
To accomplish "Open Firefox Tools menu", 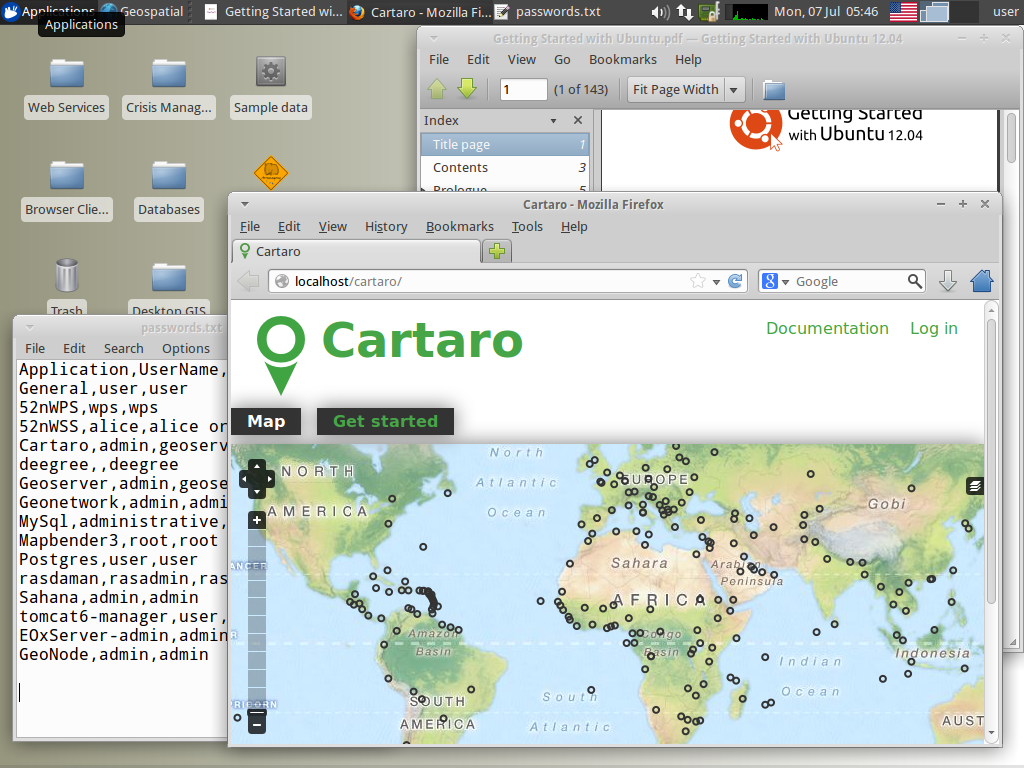I will [x=527, y=227].
